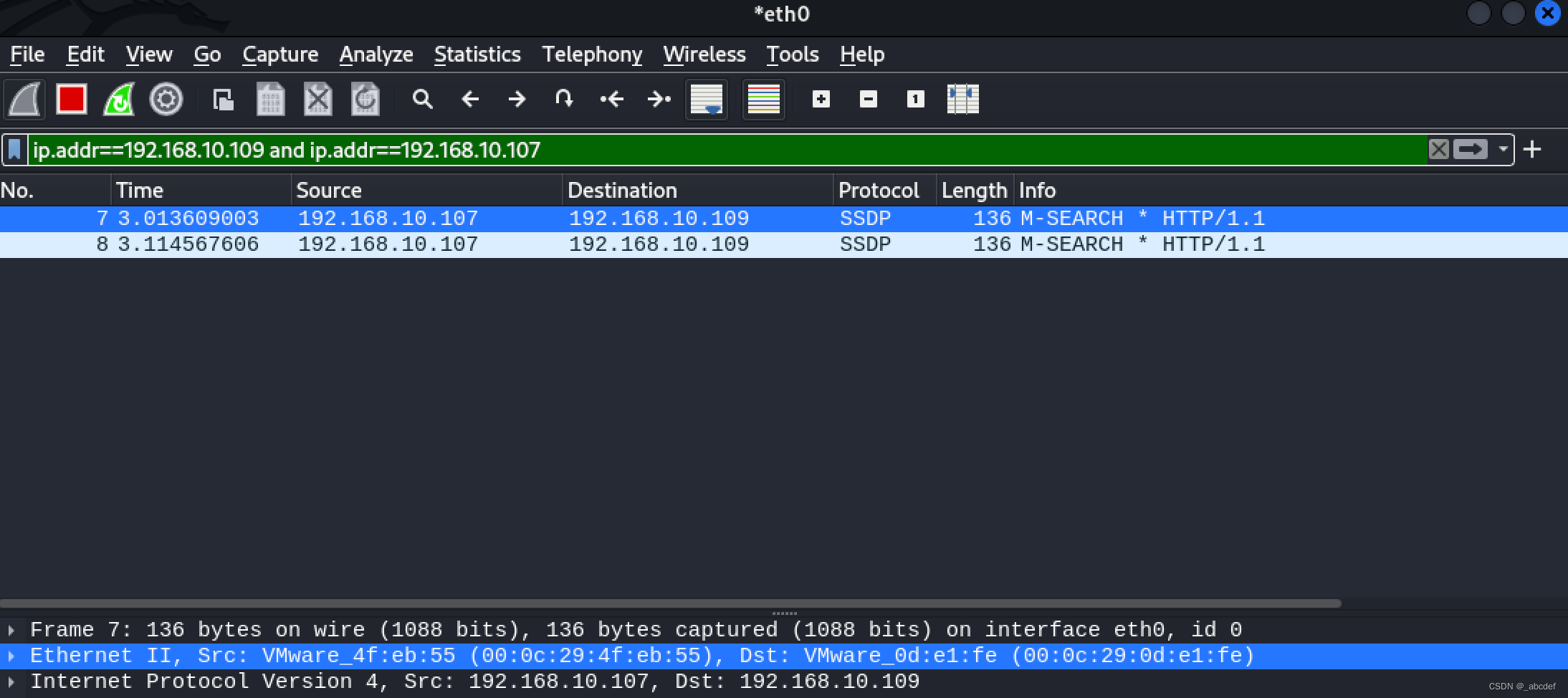Open the View menu
This screenshot has width=1568, height=698.
point(149,54)
